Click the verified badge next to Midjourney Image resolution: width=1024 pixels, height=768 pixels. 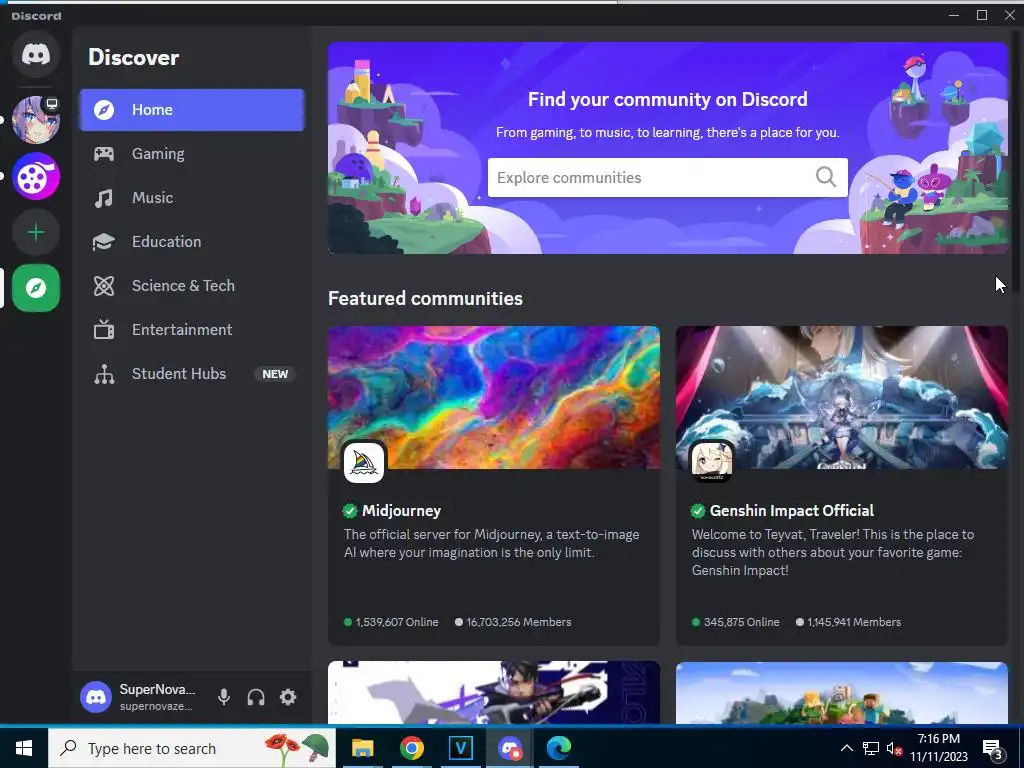pyautogui.click(x=350, y=511)
